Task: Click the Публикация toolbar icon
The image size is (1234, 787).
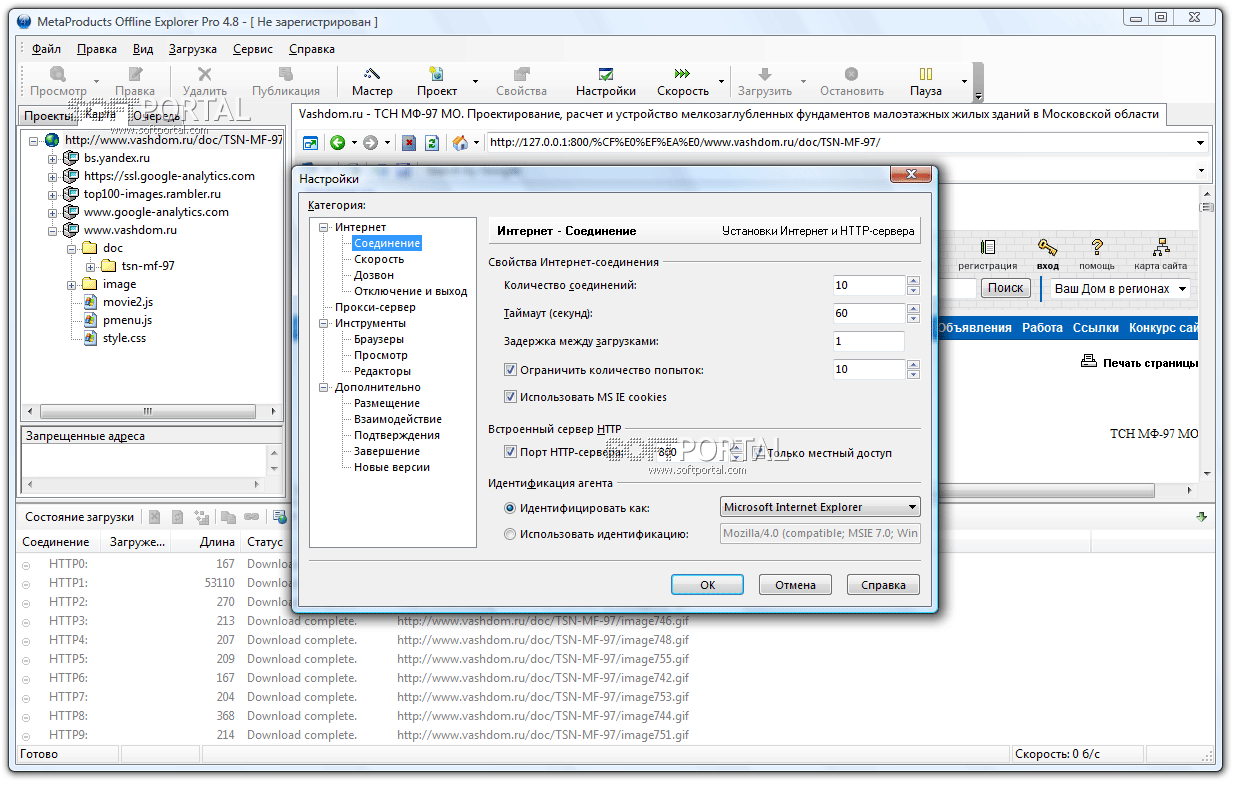Action: coord(286,74)
